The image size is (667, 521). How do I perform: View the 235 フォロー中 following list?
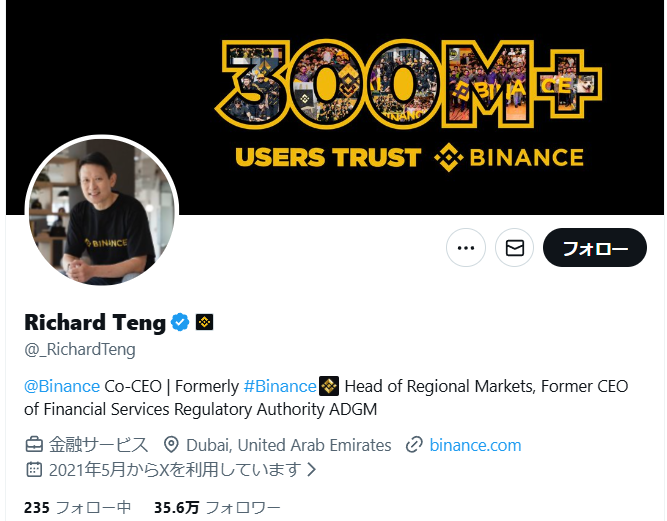point(77,507)
